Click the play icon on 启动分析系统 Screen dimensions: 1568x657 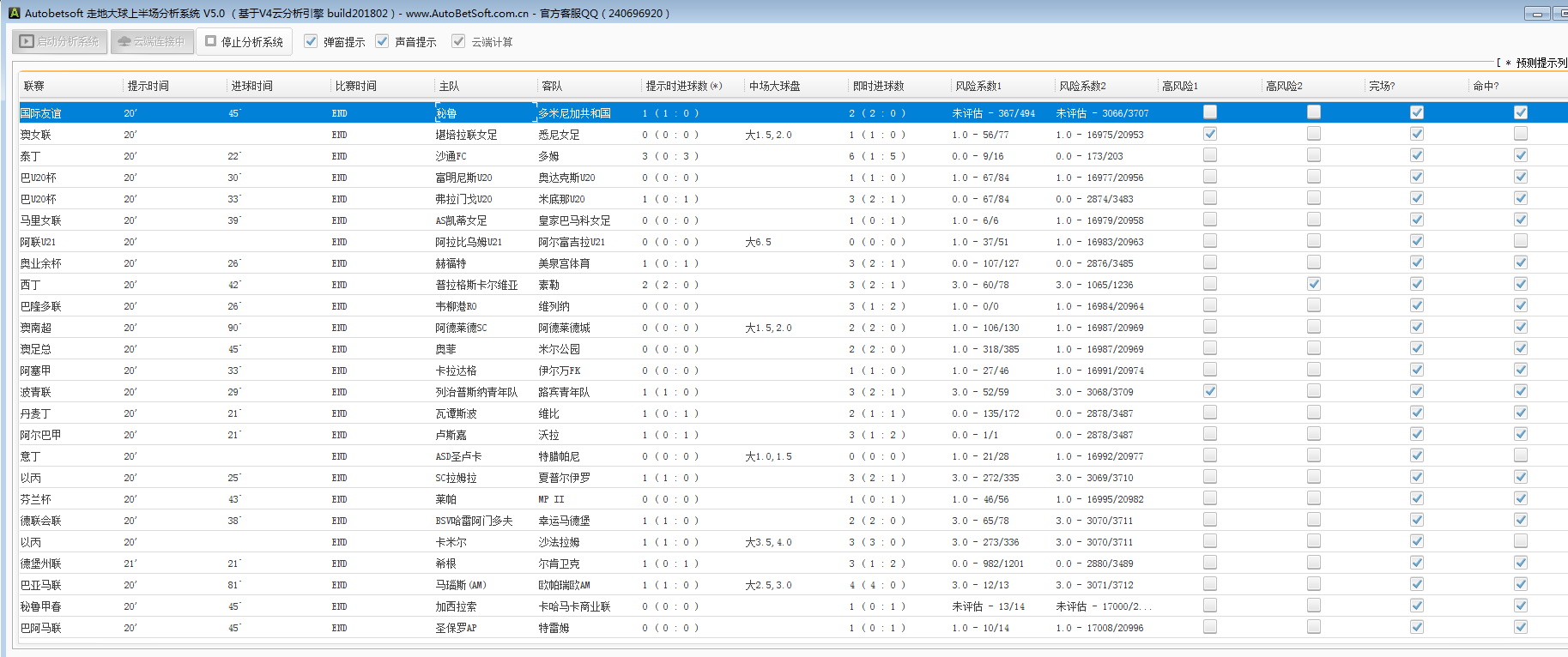[27, 41]
